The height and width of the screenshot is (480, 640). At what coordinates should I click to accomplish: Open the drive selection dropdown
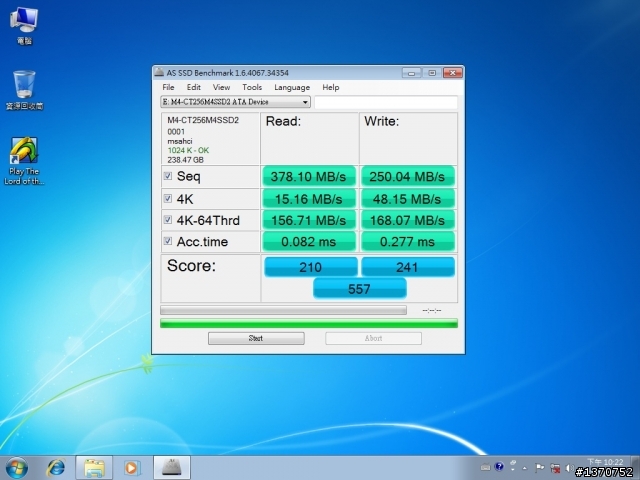click(236, 102)
